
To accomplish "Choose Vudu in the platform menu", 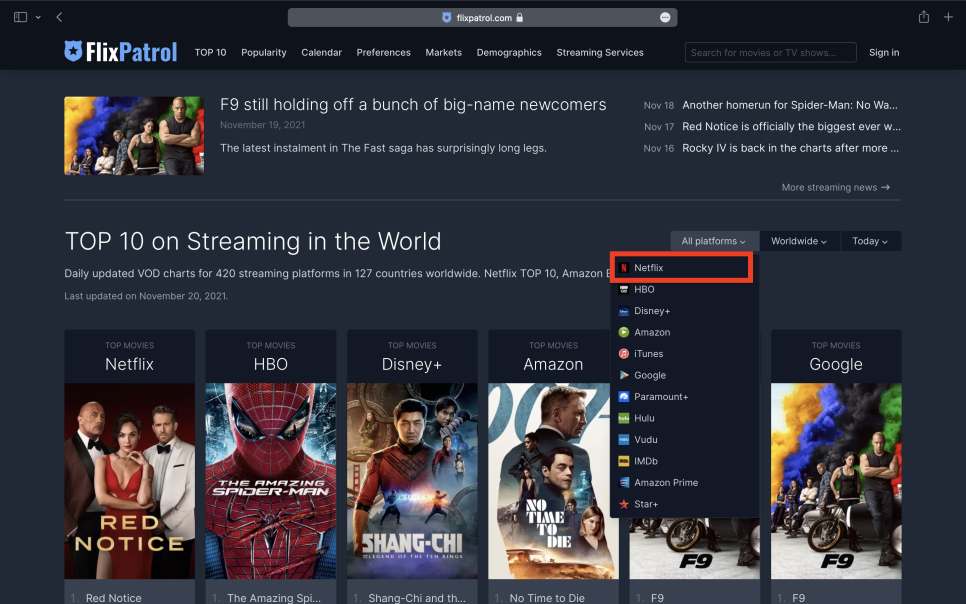I will pos(684,439).
